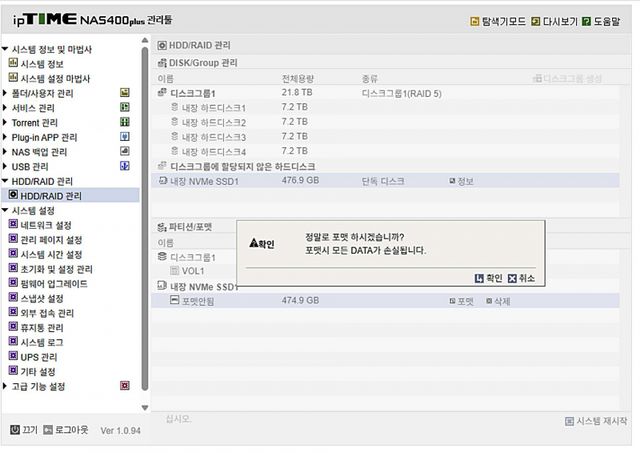Click the USB 관리 shortcut icon
This screenshot has width=640, height=453.
click(x=125, y=166)
